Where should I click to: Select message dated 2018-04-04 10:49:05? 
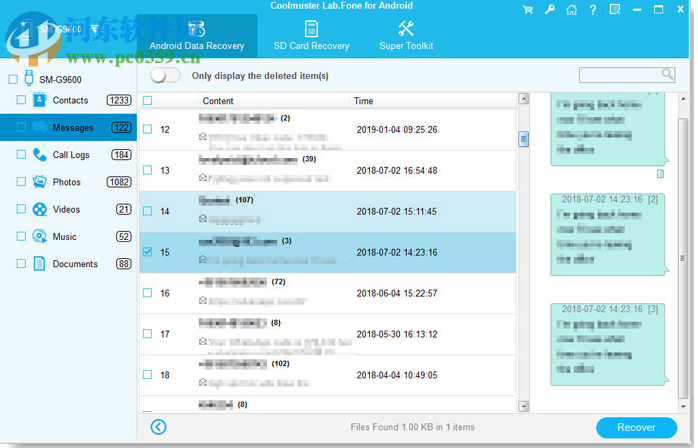(x=328, y=375)
